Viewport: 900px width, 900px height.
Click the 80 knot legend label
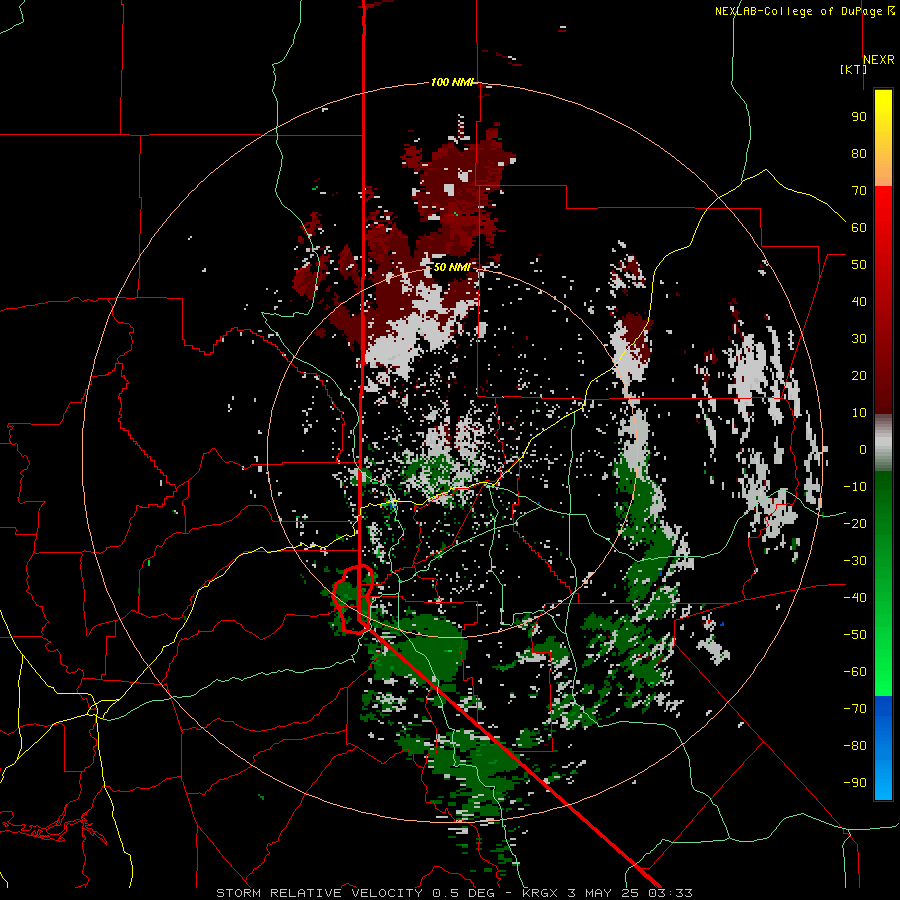[859, 154]
